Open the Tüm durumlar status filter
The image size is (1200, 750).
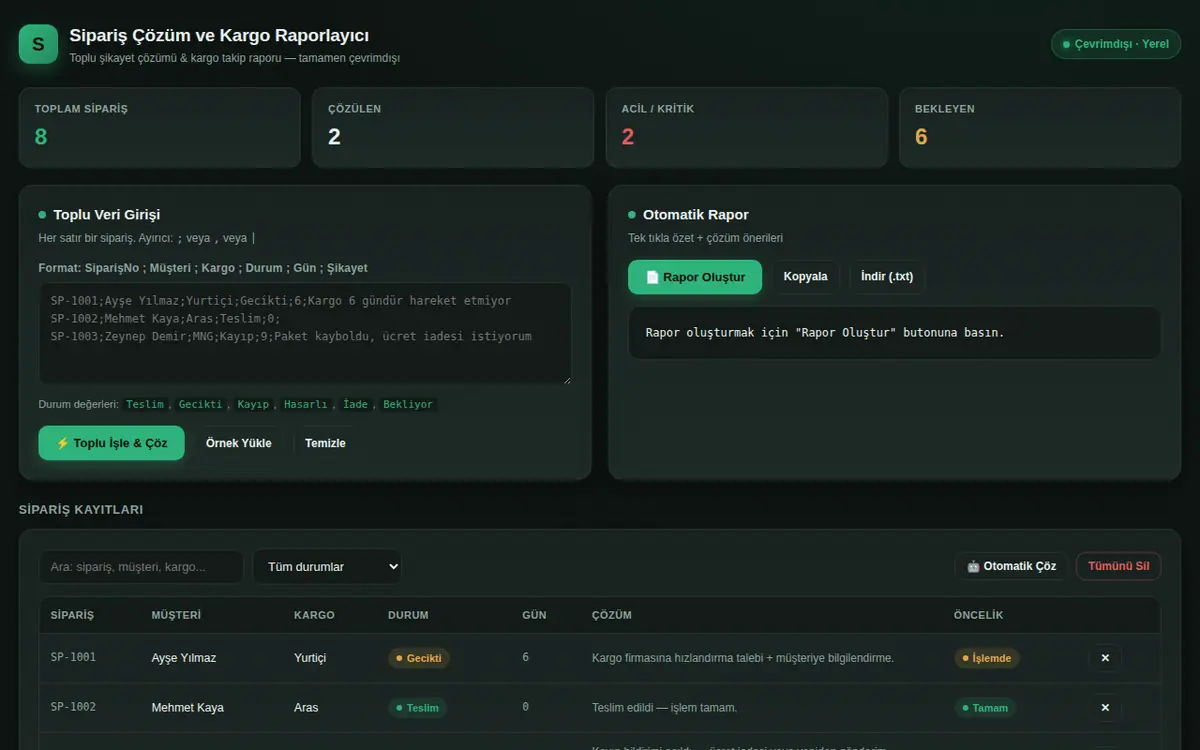click(327, 566)
